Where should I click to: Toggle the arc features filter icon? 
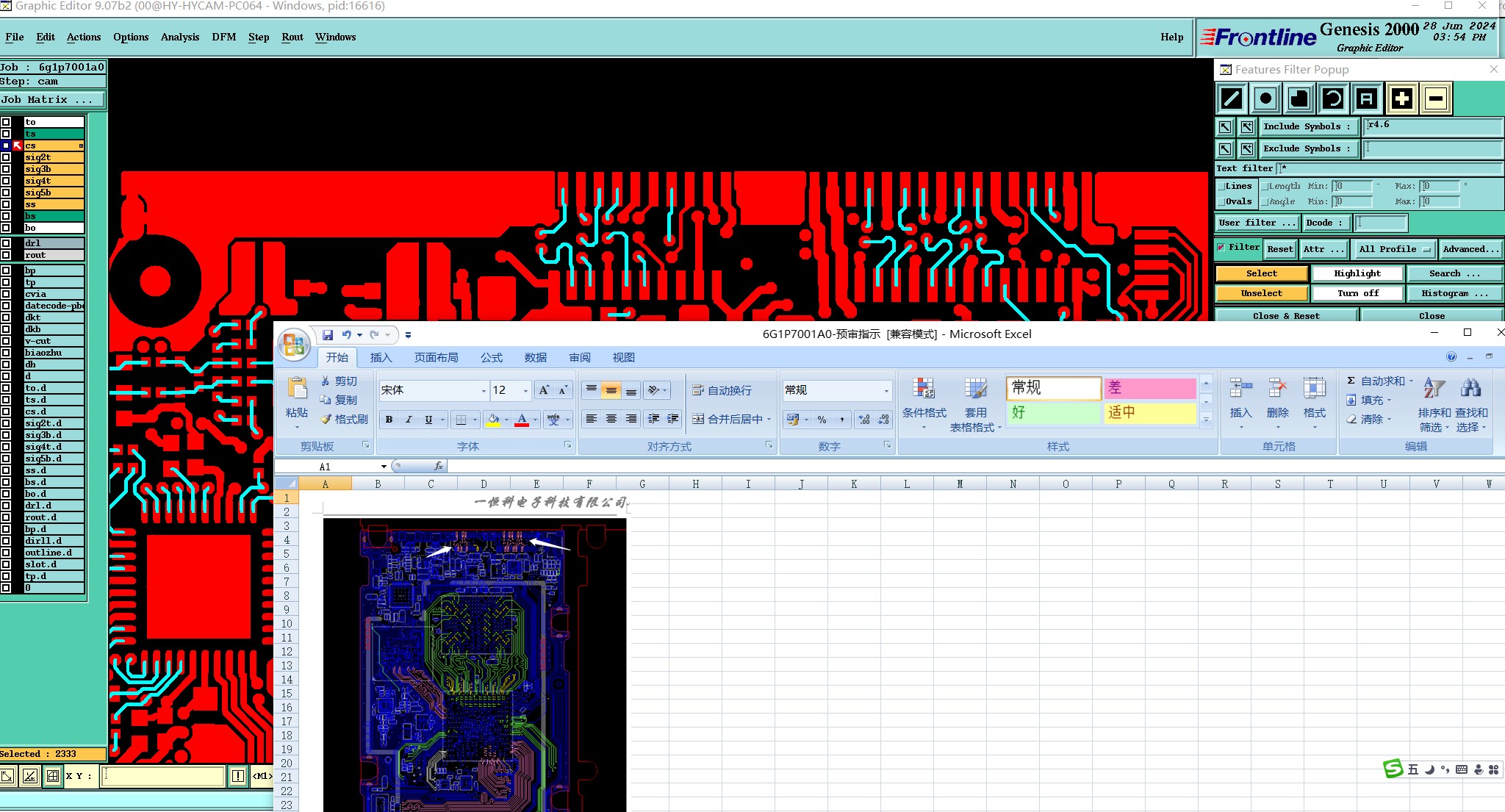pyautogui.click(x=1333, y=98)
